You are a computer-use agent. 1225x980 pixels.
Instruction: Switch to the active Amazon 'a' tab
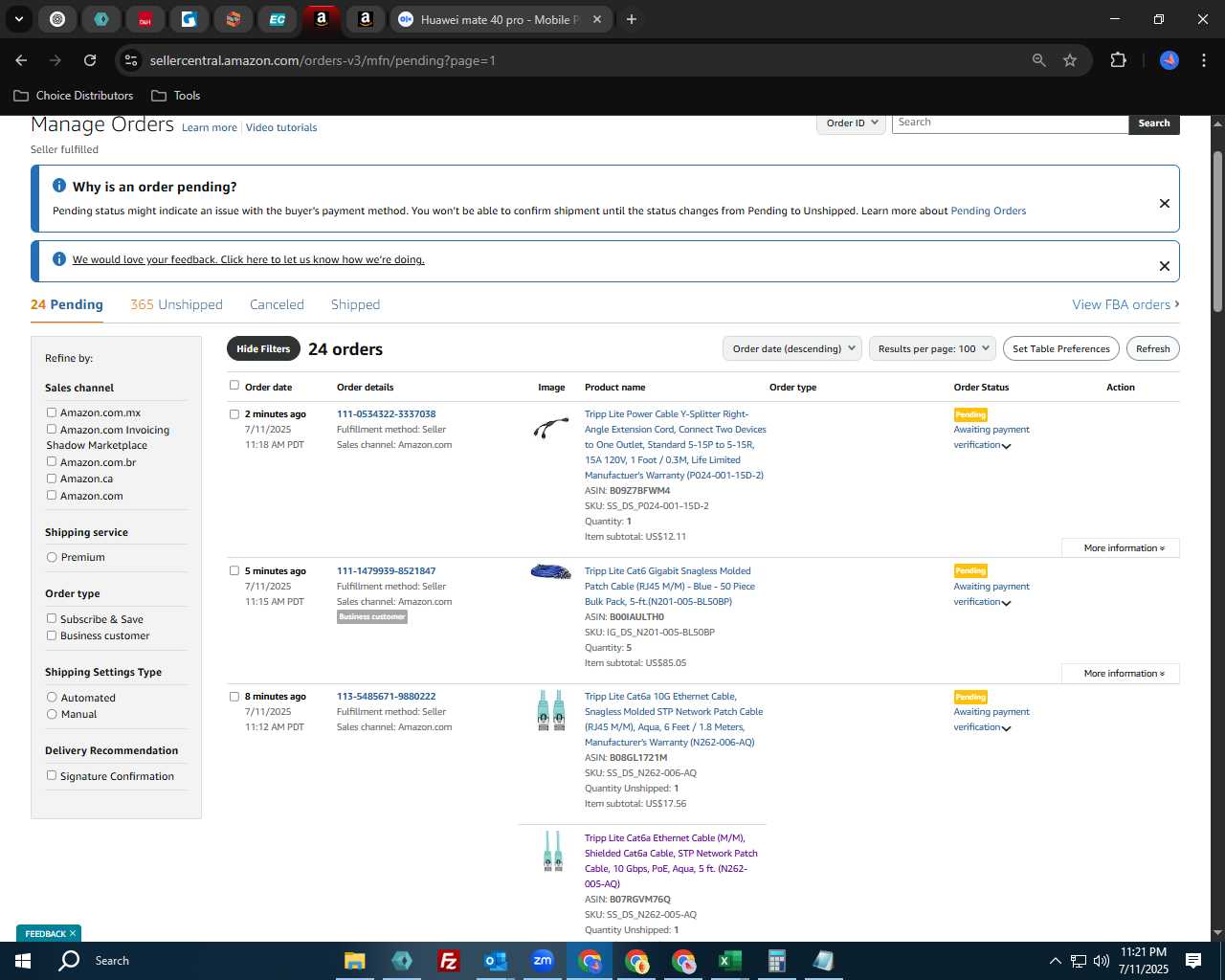point(322,19)
